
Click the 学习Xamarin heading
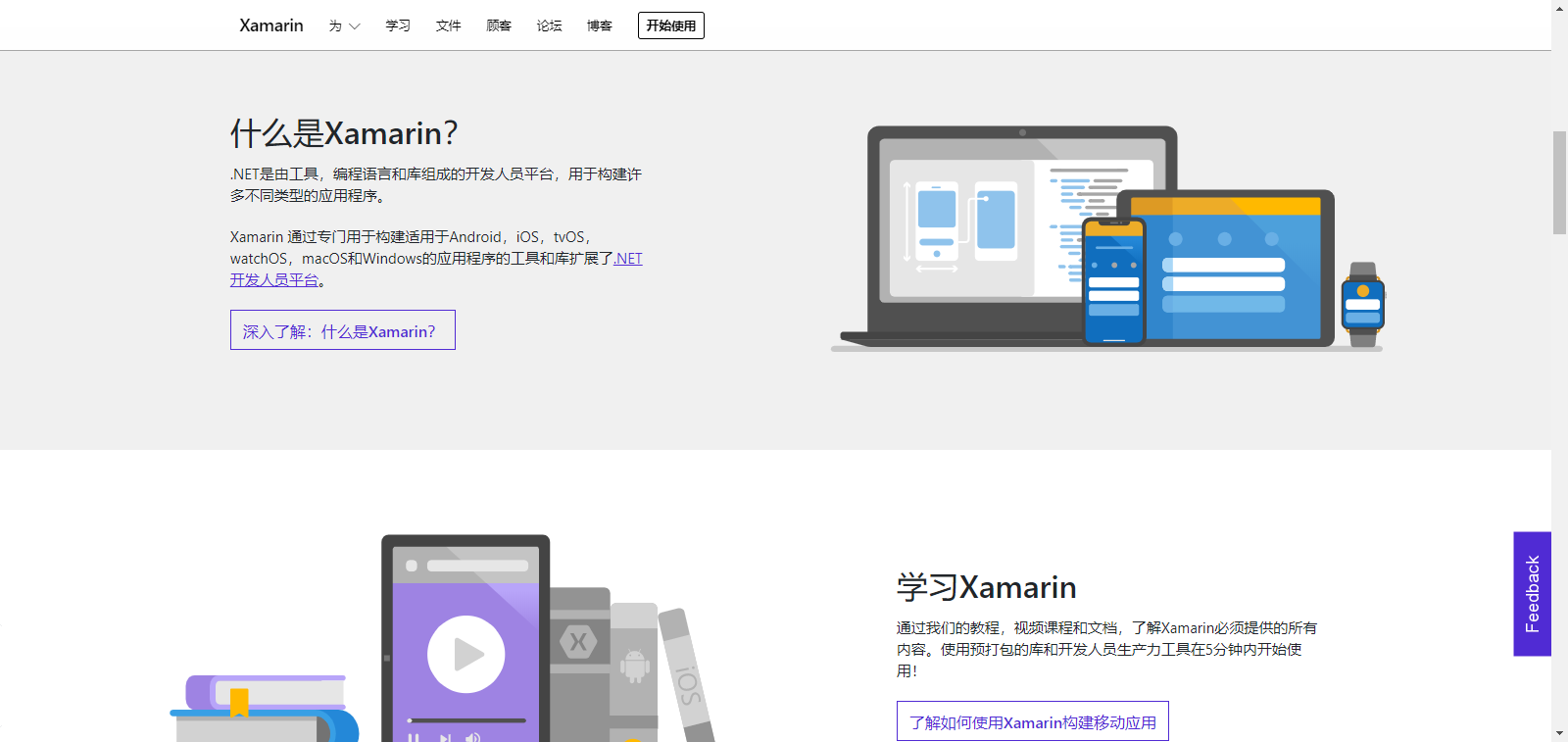point(986,587)
